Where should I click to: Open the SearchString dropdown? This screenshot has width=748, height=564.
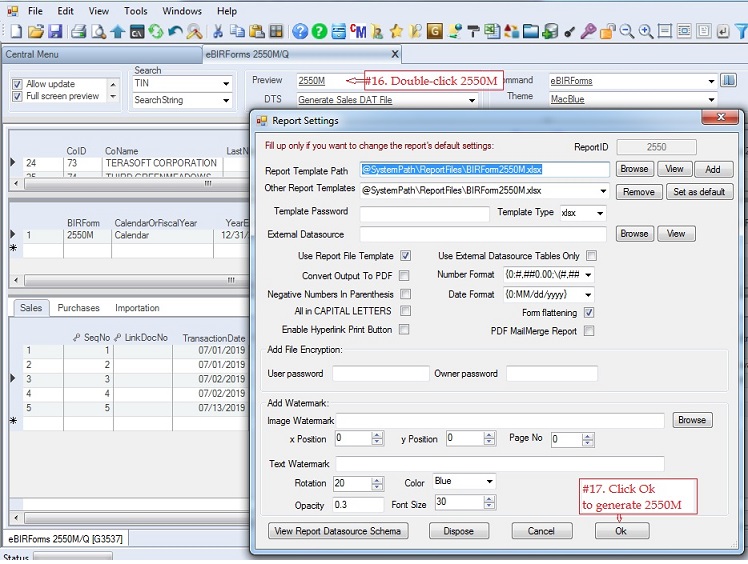226,100
